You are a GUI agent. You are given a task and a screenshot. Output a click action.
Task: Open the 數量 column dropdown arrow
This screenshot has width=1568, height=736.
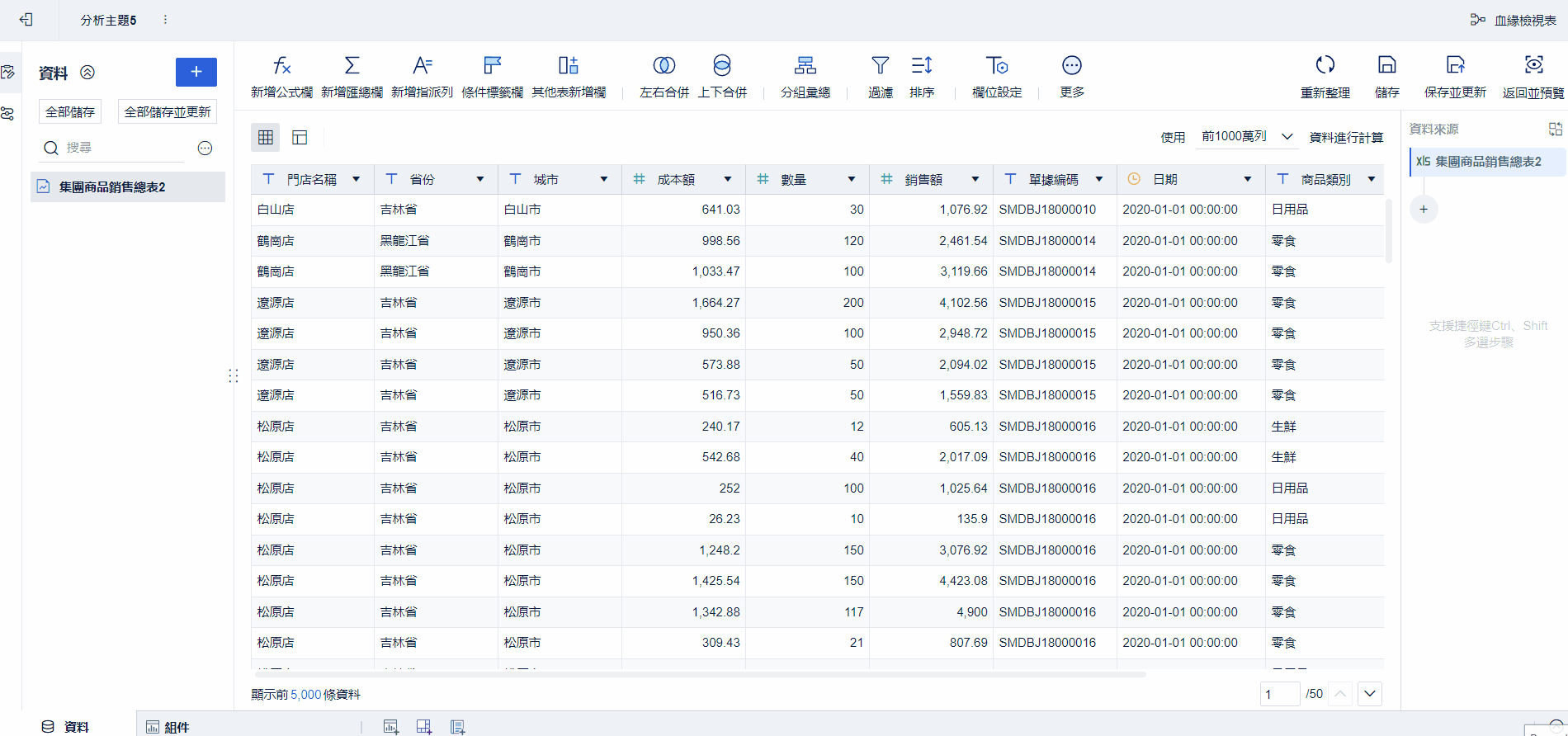(x=852, y=179)
